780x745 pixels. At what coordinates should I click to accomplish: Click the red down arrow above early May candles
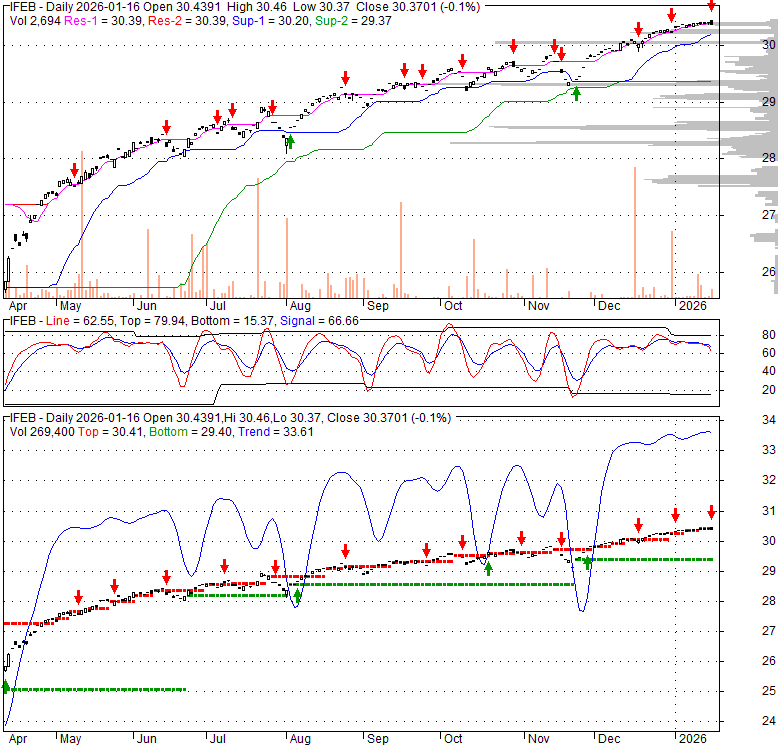[x=74, y=170]
